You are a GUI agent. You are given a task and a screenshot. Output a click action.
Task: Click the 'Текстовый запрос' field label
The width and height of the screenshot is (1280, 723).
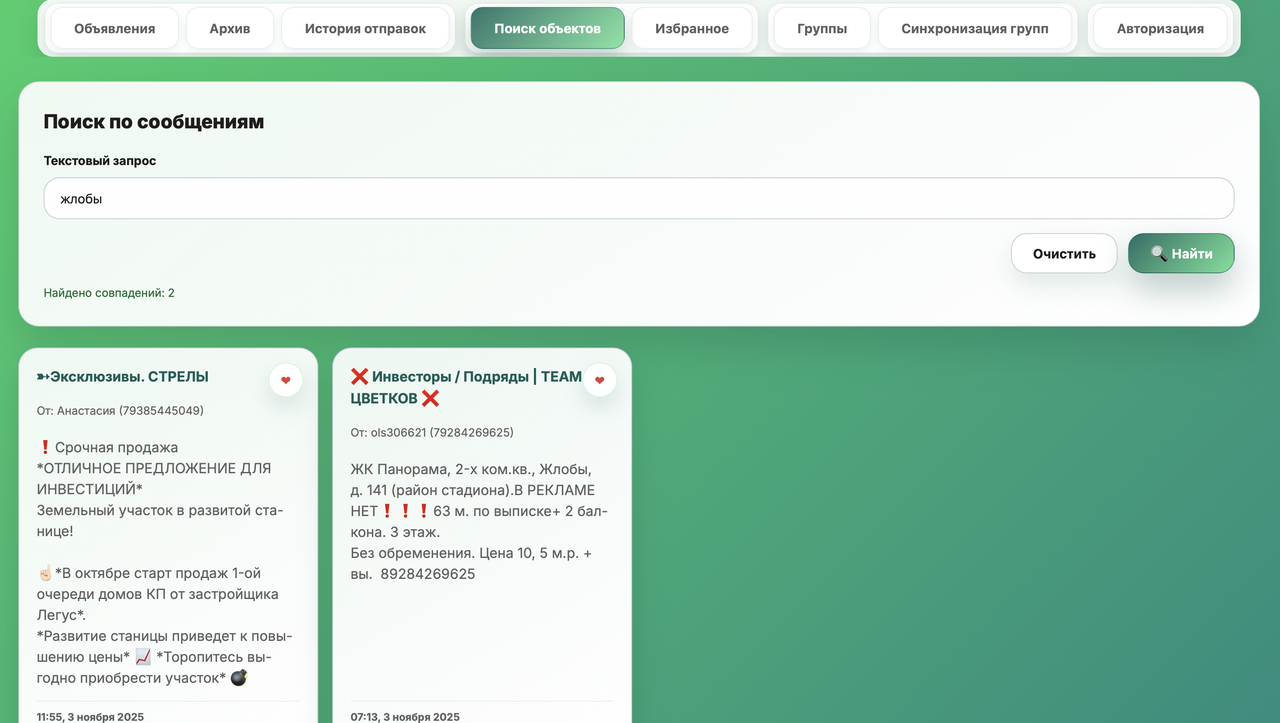point(100,160)
